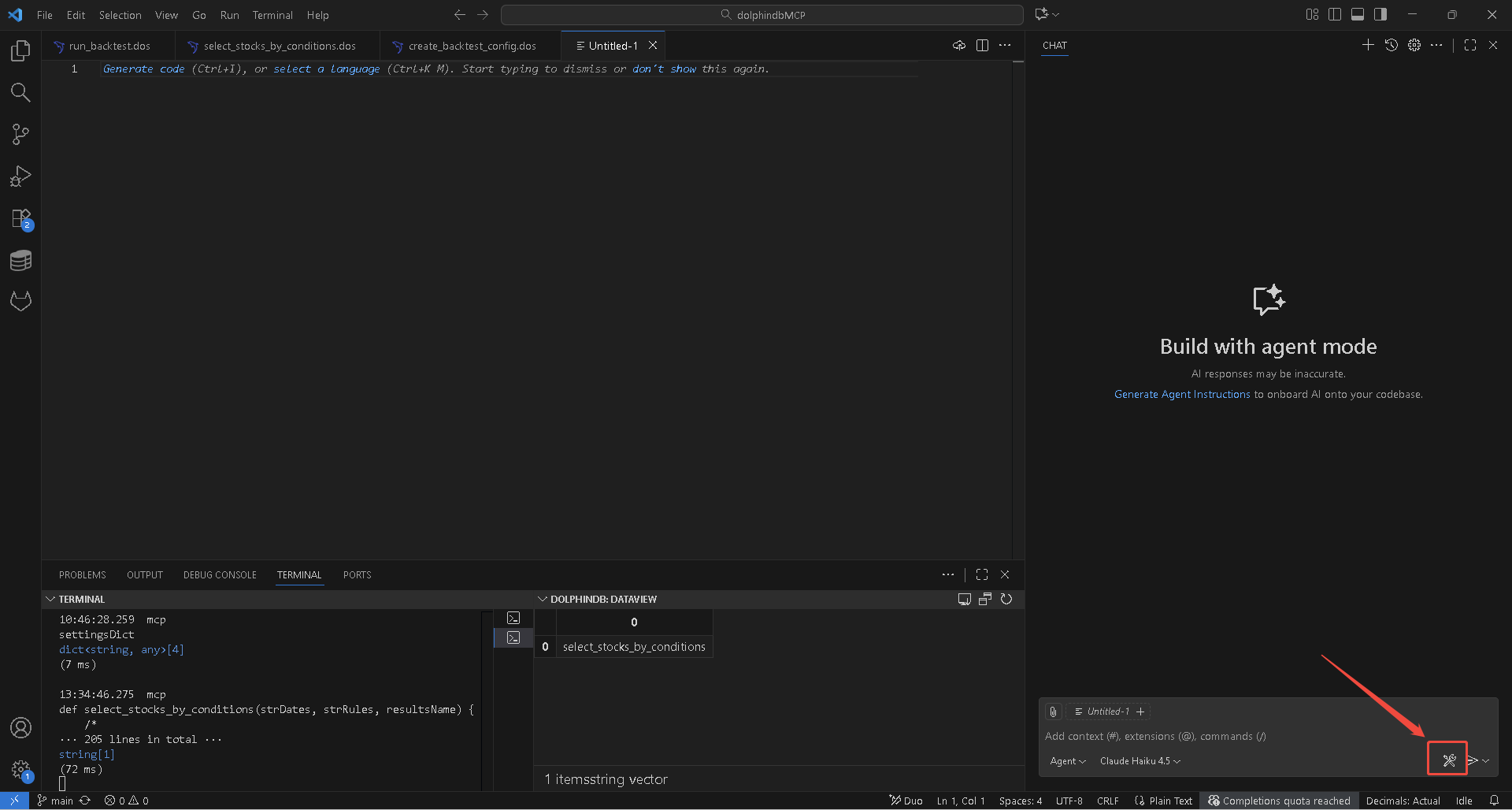Toggle the secondary side bar layout button

pyautogui.click(x=1380, y=14)
